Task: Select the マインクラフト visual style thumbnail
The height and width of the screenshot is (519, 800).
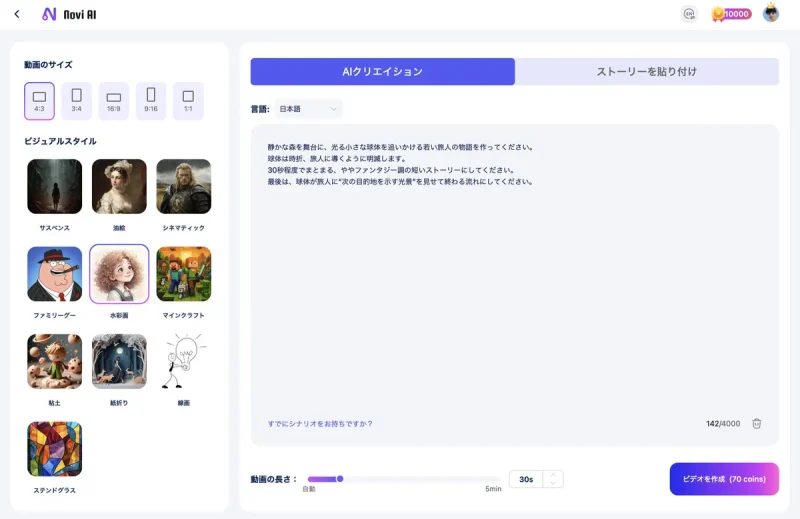Action: [184, 275]
